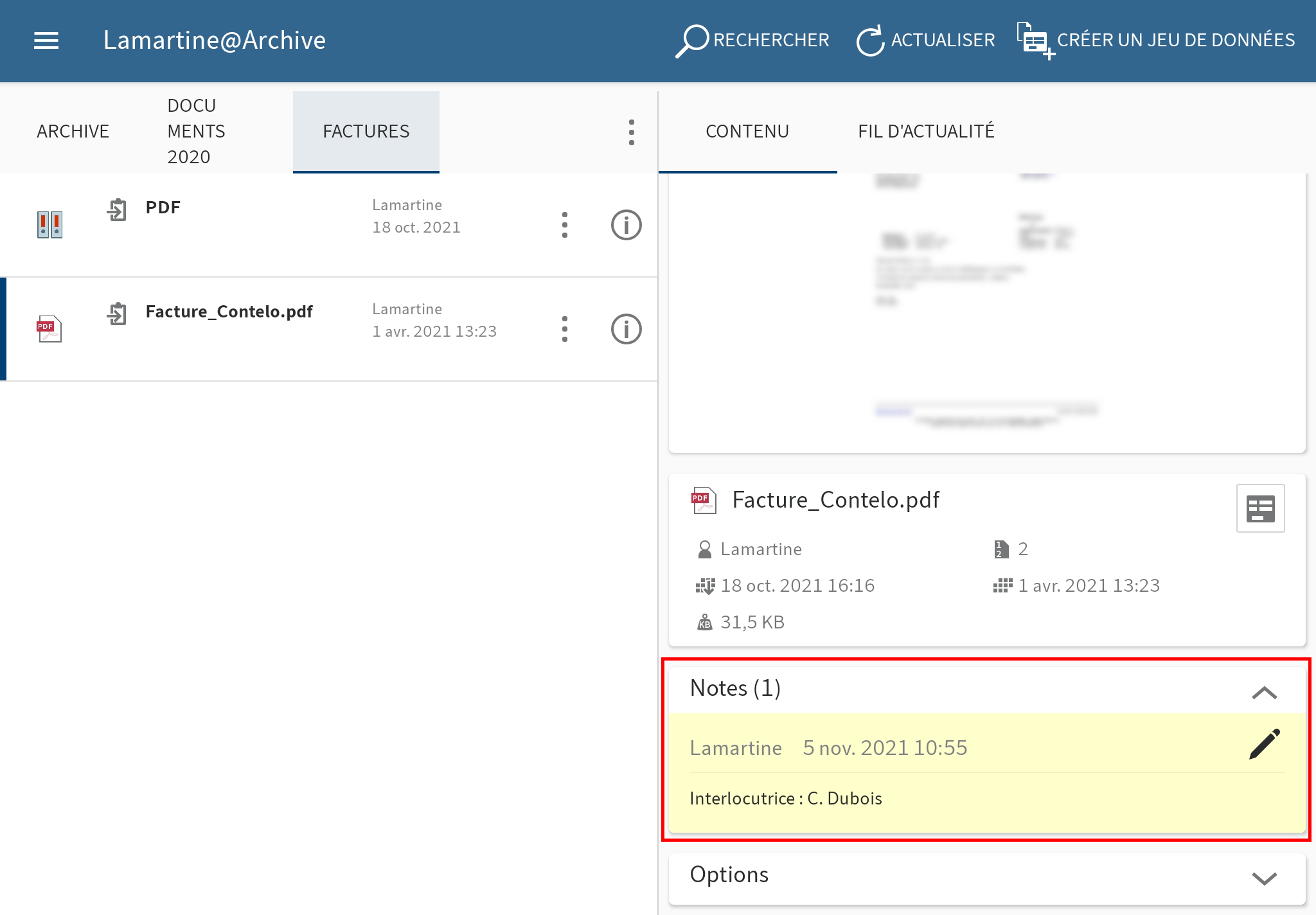
Task: Click the Rechercher magnifier icon
Action: pos(692,41)
